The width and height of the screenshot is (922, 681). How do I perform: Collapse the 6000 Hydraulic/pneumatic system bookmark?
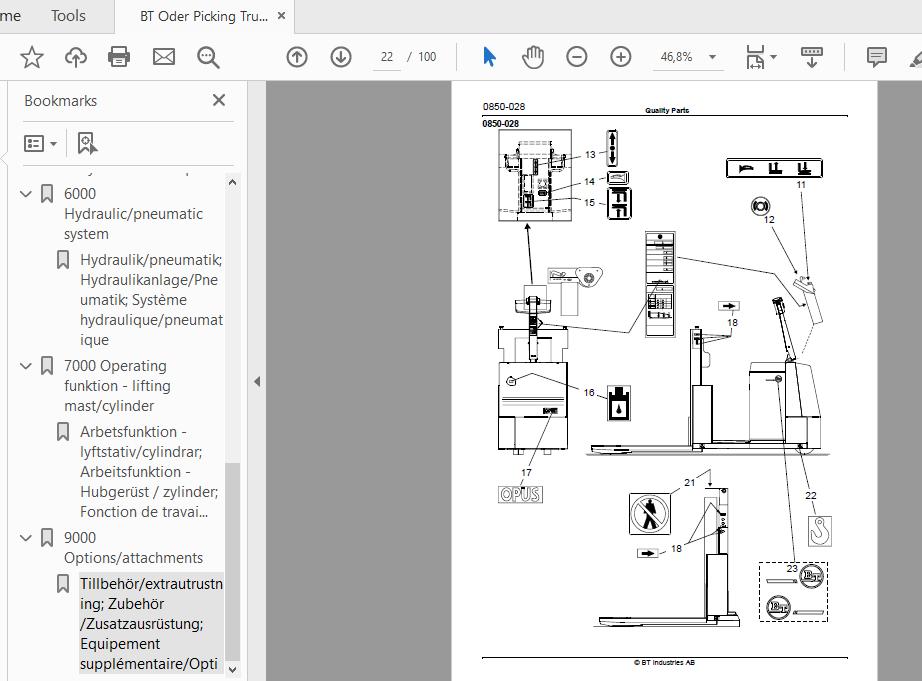(26, 193)
